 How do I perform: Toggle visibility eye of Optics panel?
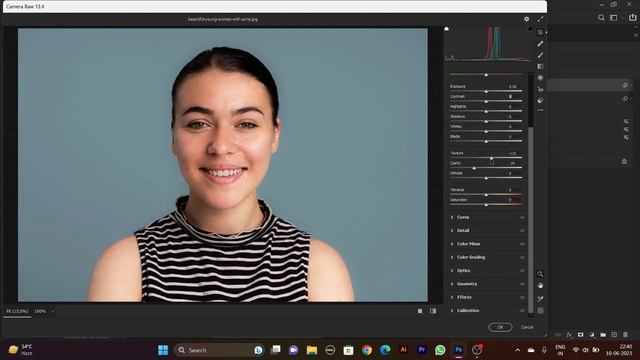coord(522,271)
